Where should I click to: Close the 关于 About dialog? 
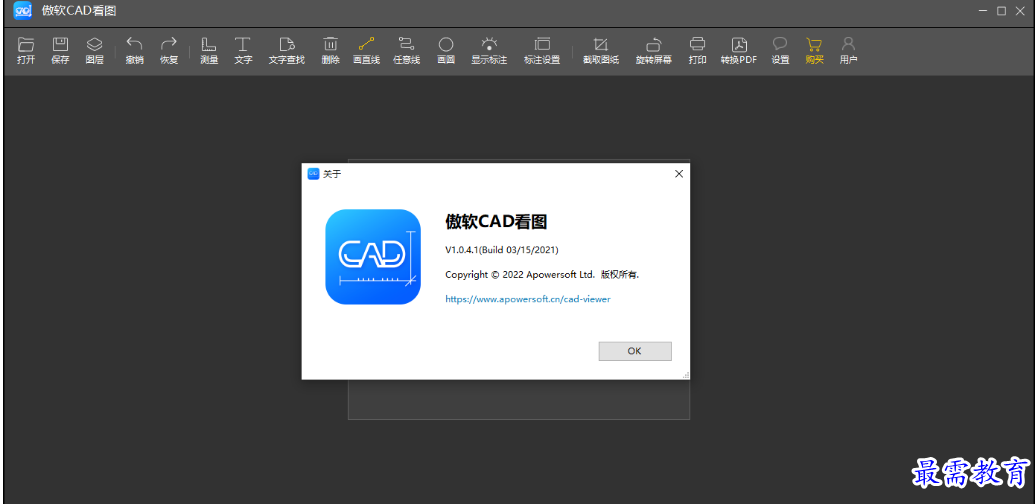(679, 174)
